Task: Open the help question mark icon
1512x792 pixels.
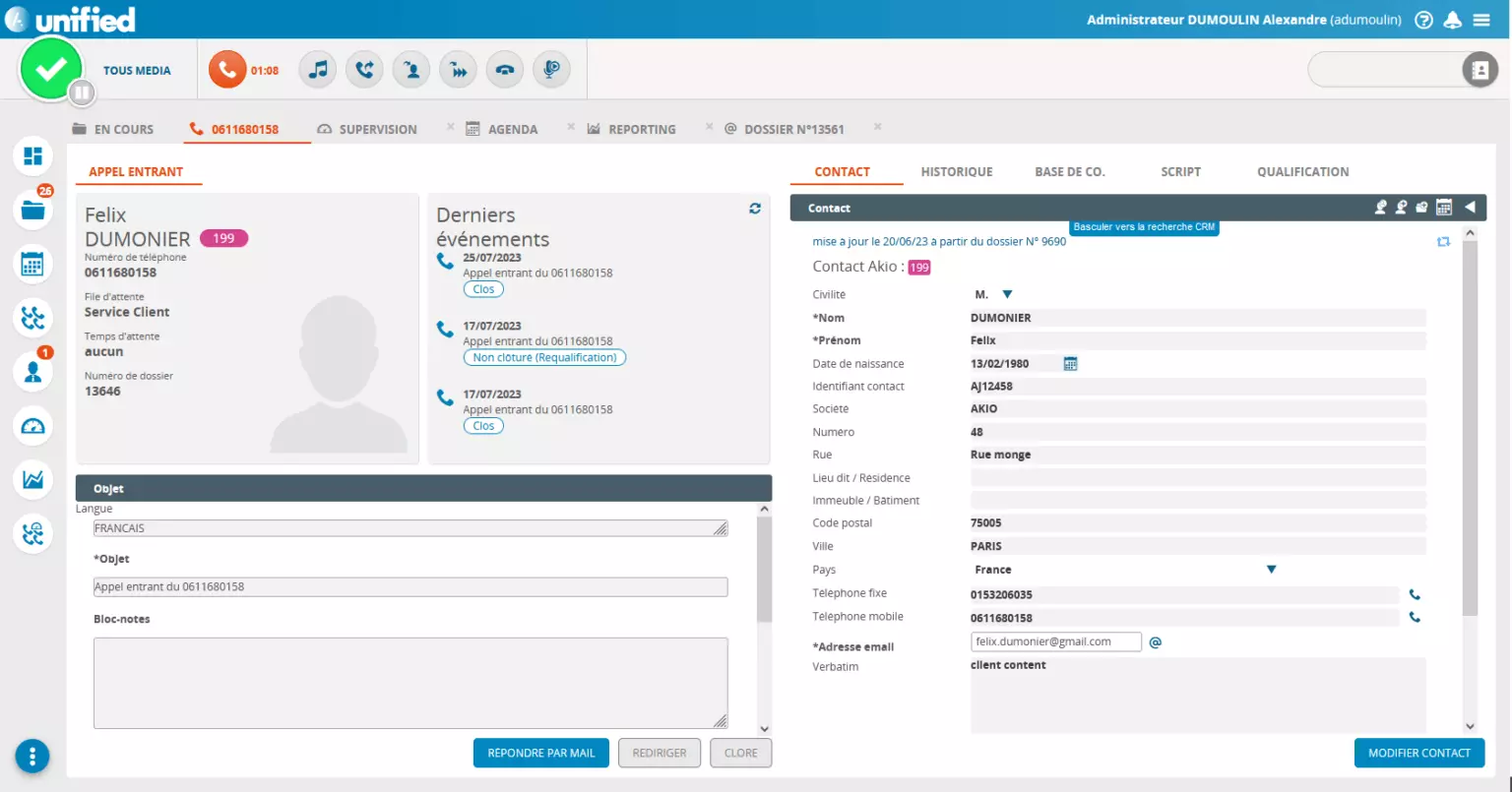Action: click(1423, 20)
